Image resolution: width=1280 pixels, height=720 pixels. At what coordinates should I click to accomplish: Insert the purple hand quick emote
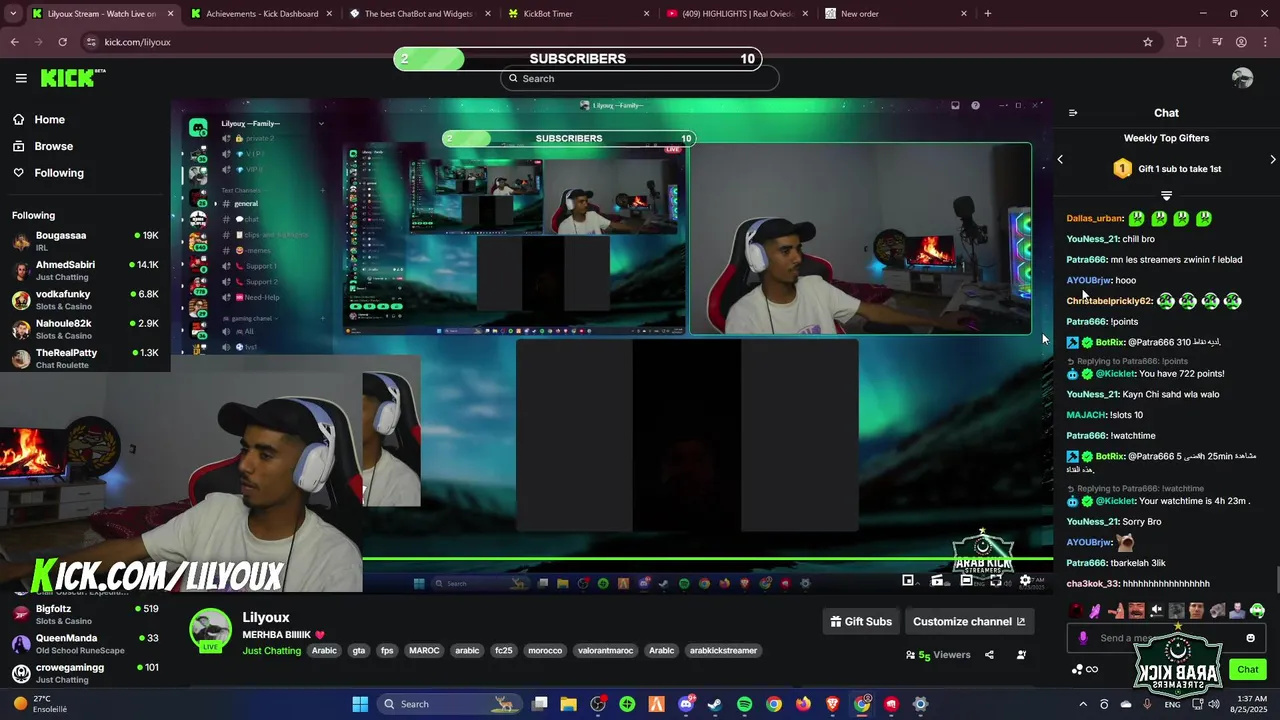(1095, 610)
